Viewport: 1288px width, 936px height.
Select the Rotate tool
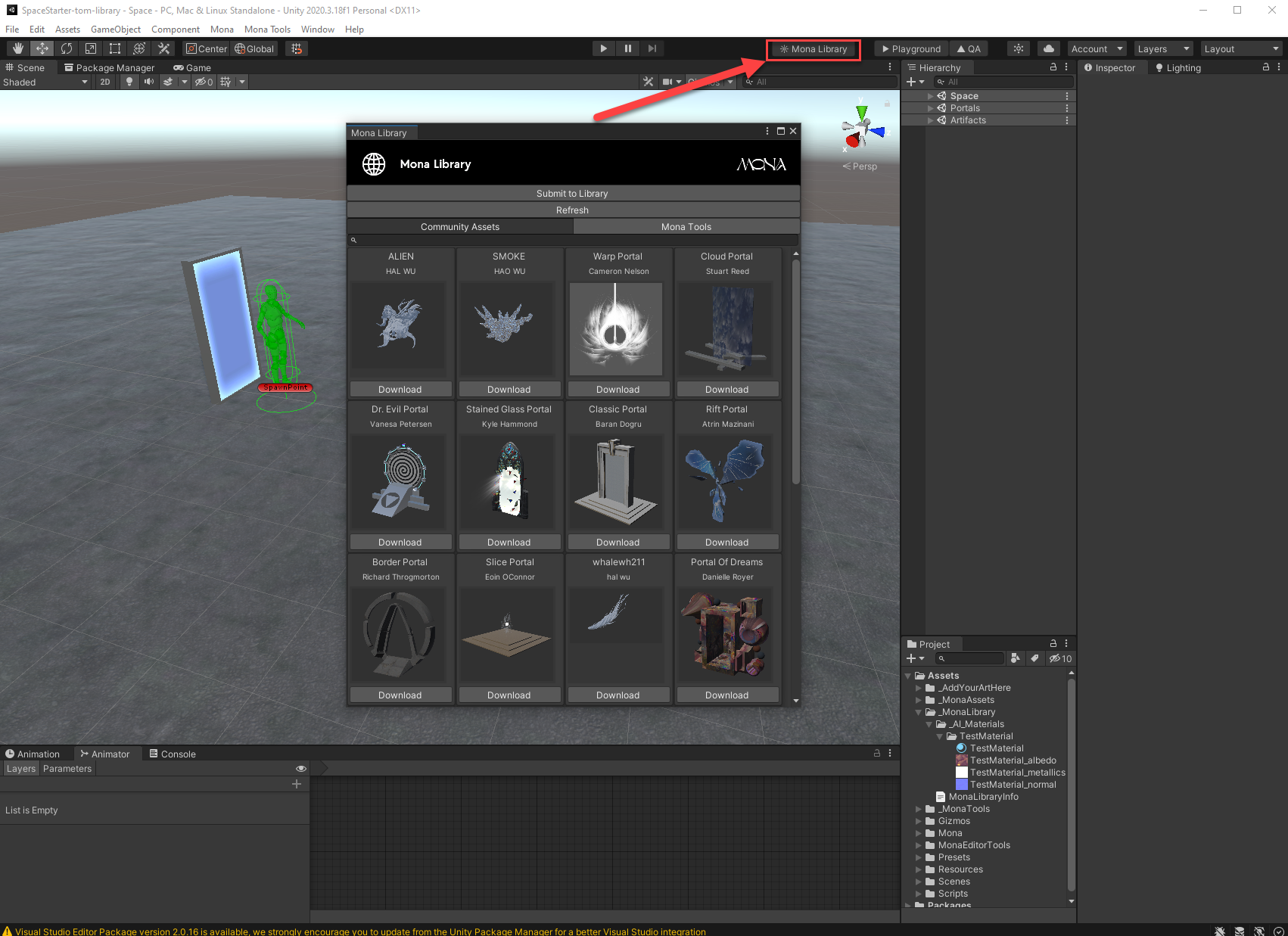(67, 48)
